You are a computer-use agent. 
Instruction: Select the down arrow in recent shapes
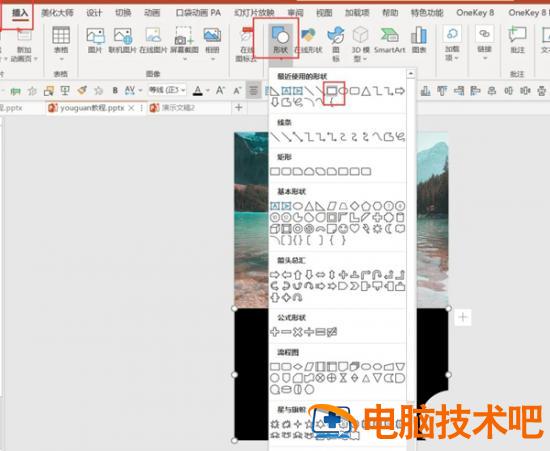point(275,102)
